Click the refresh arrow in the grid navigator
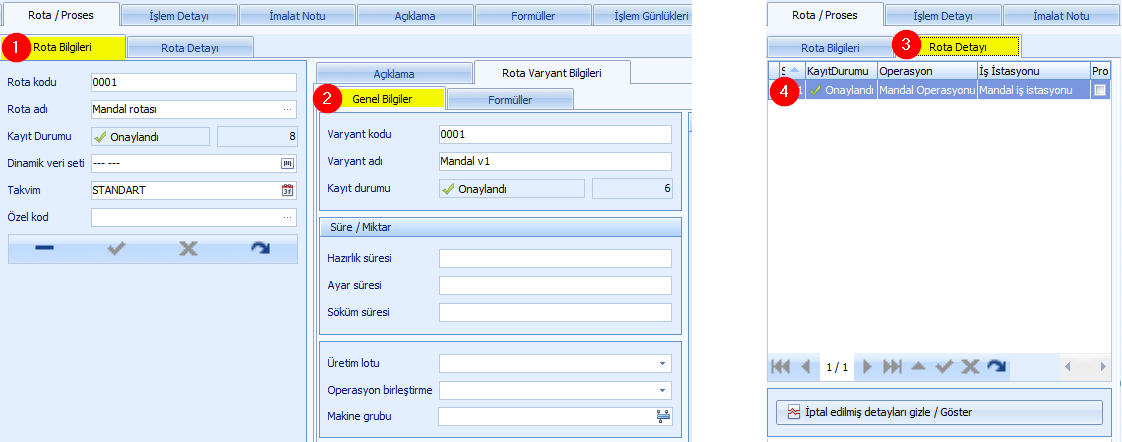The width and height of the screenshot is (1122, 442). coord(996,367)
